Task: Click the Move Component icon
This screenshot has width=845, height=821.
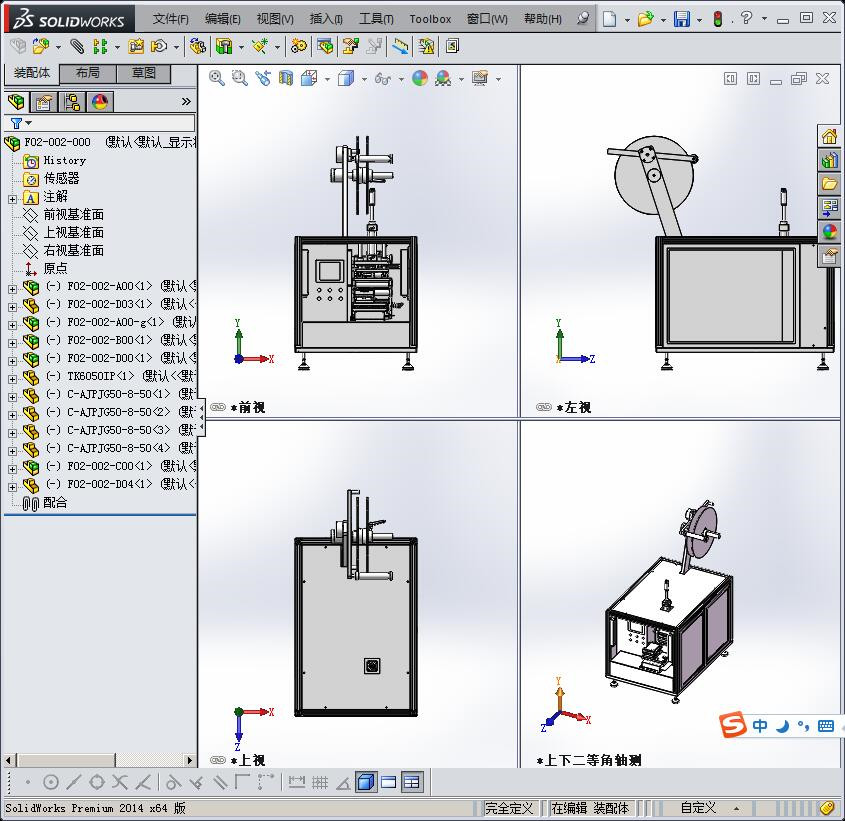Action: pyautogui.click(x=158, y=46)
